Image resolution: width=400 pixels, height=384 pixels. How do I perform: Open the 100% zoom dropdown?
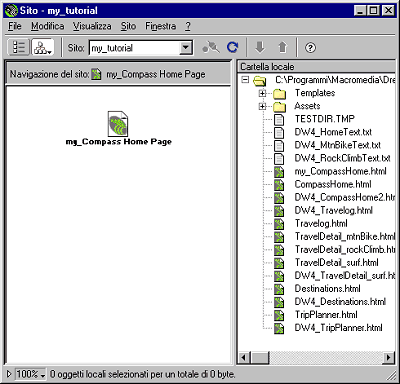click(x=31, y=374)
